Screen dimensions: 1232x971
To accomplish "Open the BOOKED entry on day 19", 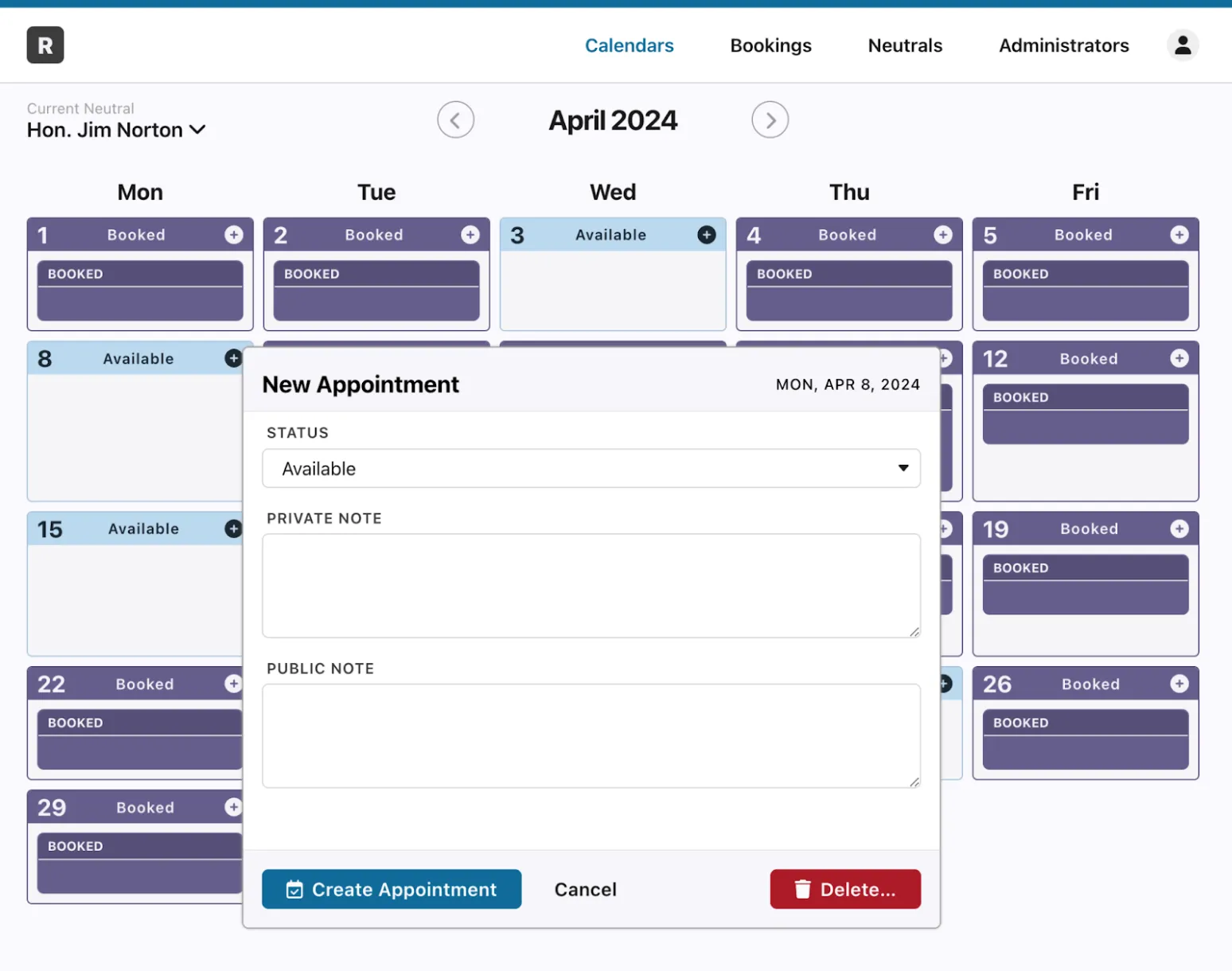I will (1086, 584).
